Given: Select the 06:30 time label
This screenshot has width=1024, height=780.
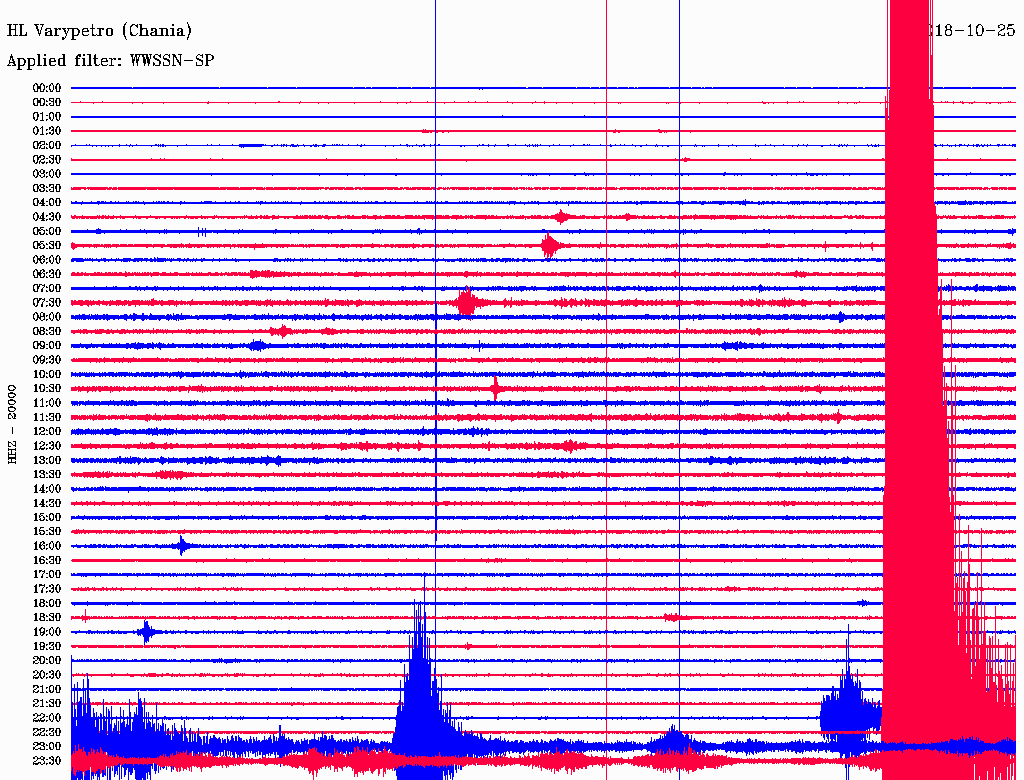Looking at the screenshot, I should tap(47, 274).
